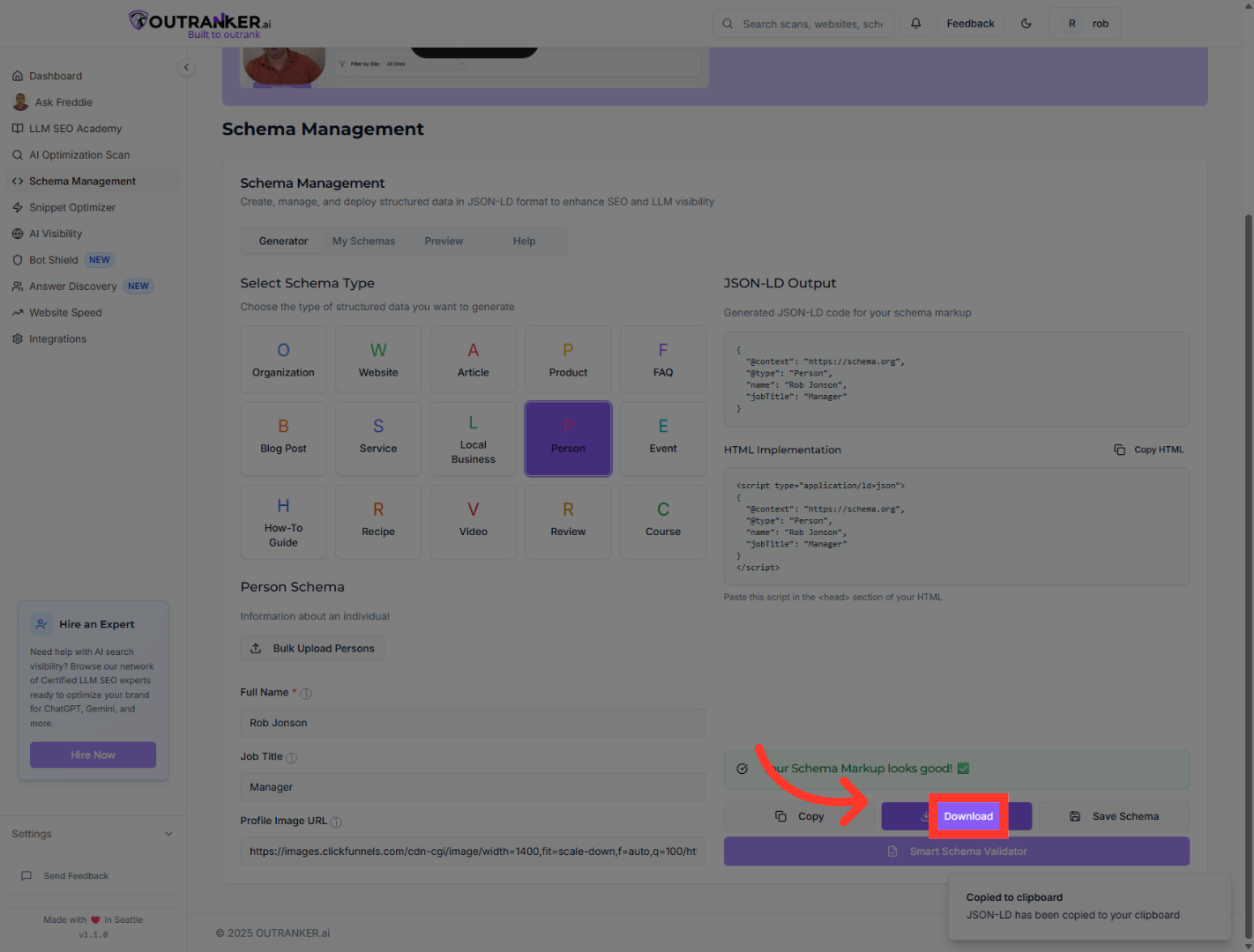
Task: Click the HTML Implementation code box
Action: click(x=957, y=526)
